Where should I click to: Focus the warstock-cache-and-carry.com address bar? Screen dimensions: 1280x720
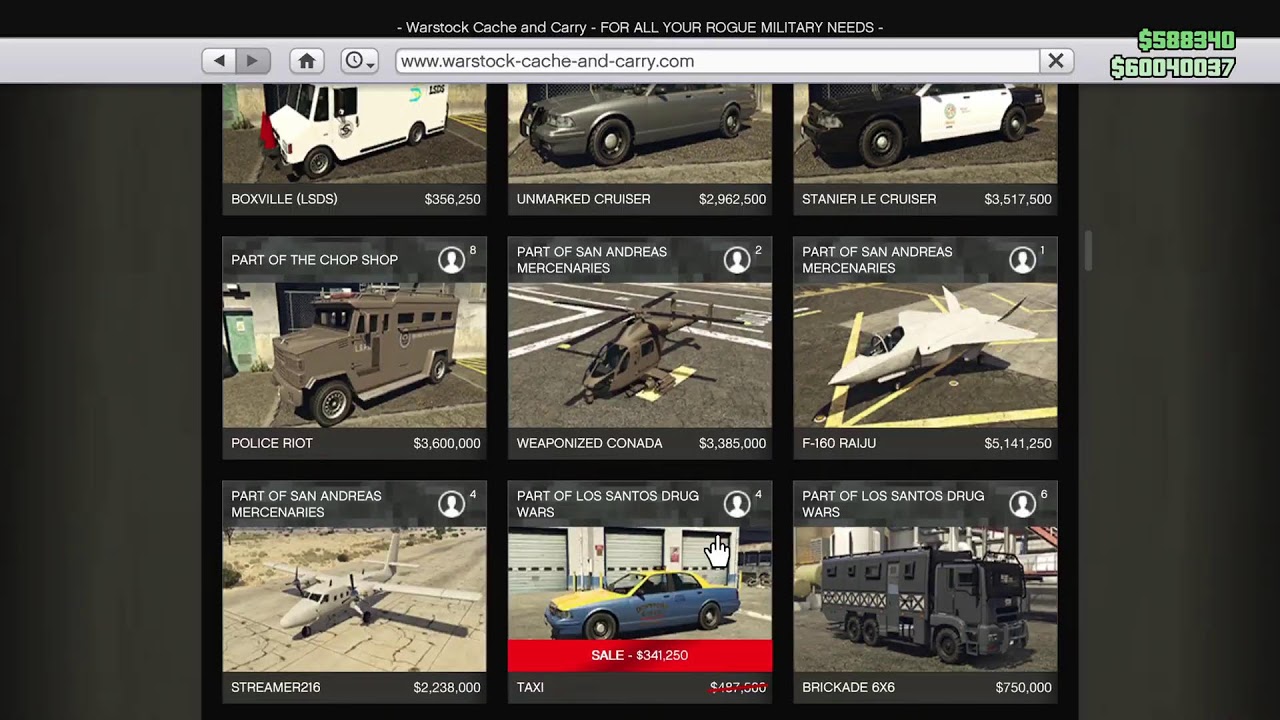[717, 61]
